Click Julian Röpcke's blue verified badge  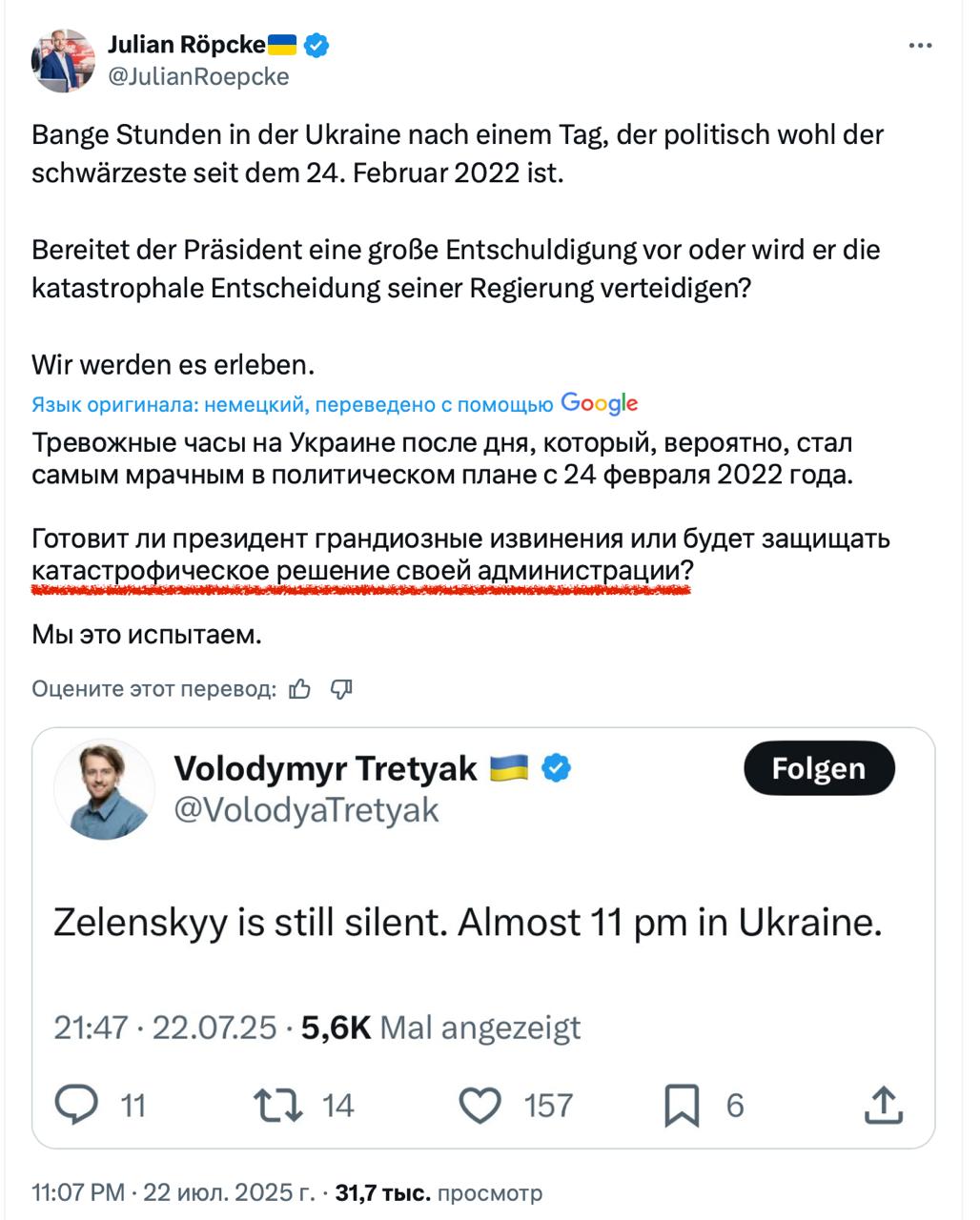point(316,44)
